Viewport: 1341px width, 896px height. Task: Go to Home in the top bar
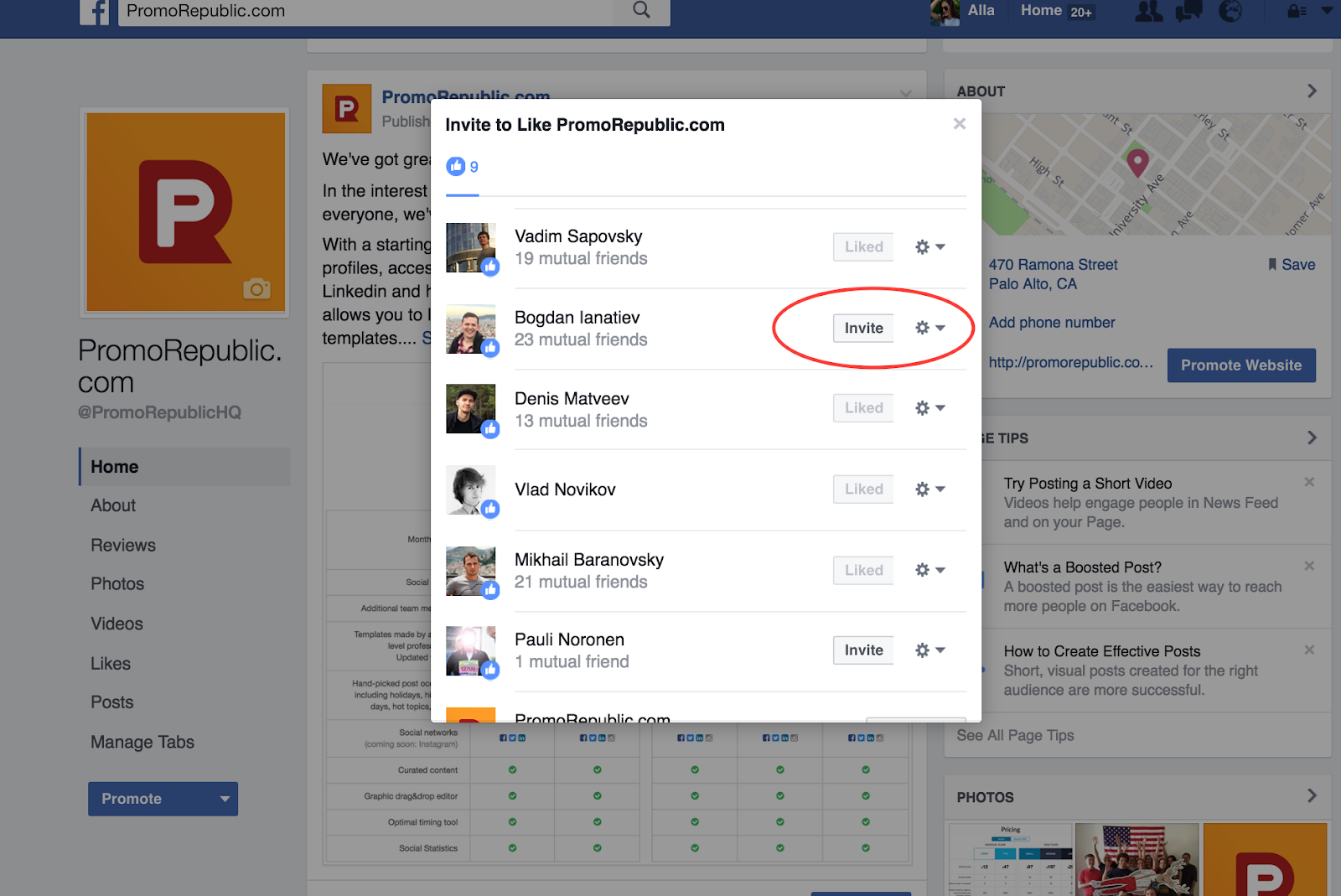(1041, 10)
